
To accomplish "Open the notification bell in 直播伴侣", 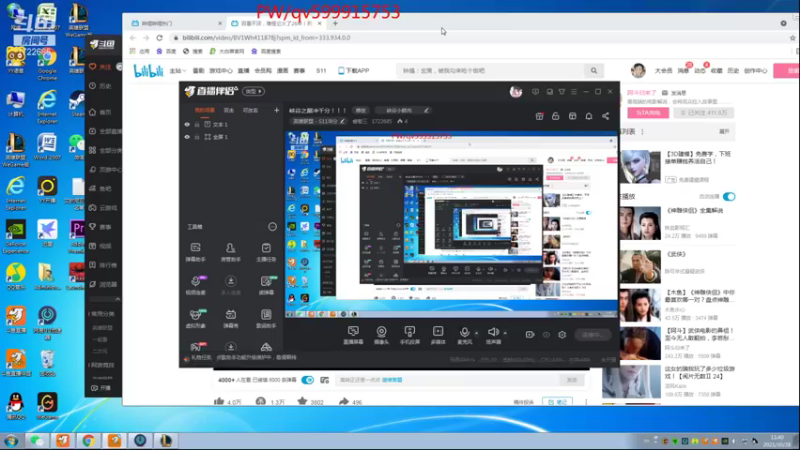I will pyautogui.click(x=589, y=116).
